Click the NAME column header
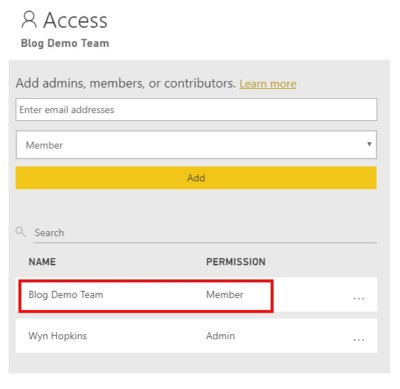The height and width of the screenshot is (389, 400). pyautogui.click(x=42, y=262)
